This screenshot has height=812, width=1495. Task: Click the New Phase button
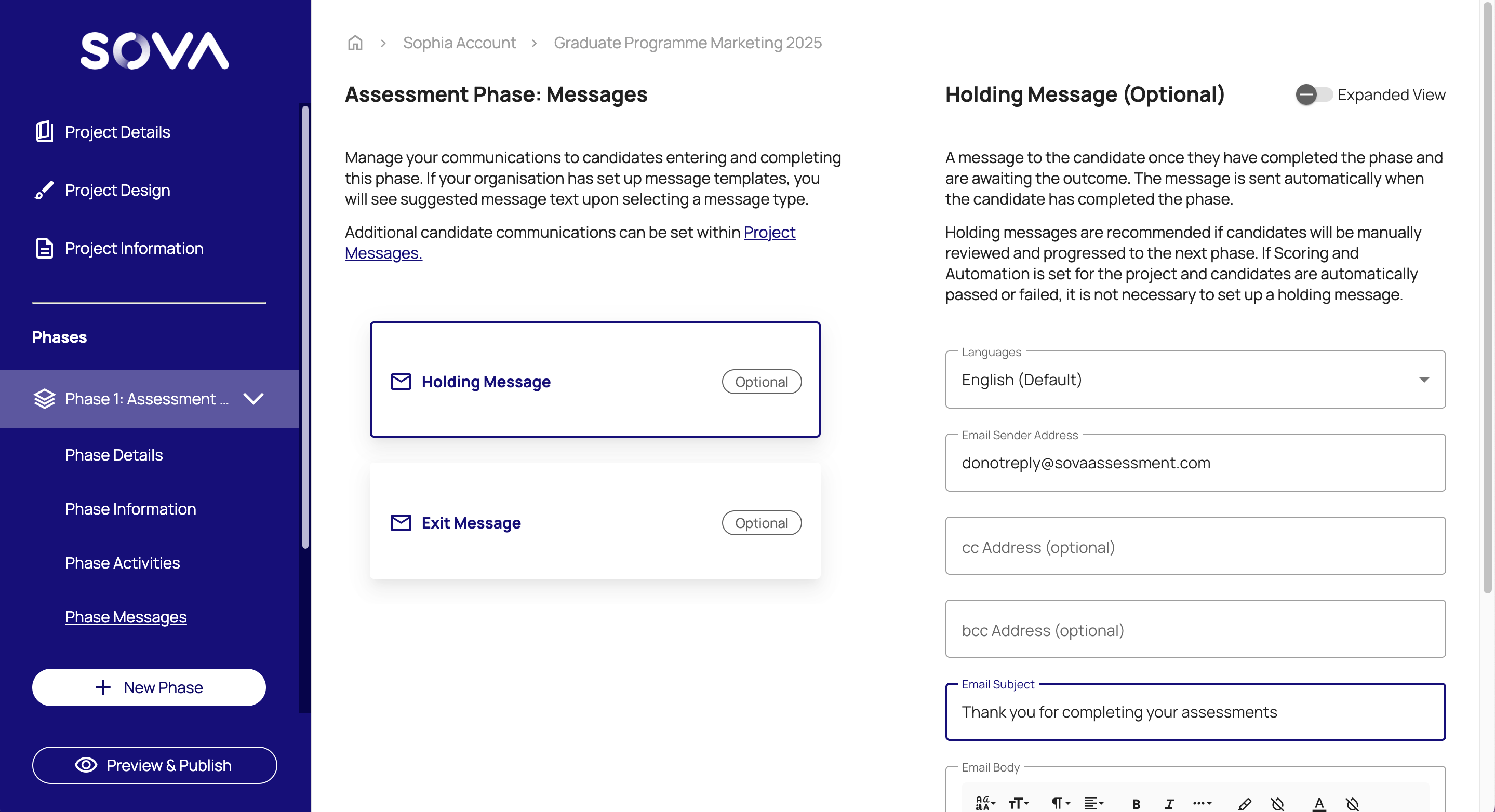(x=149, y=687)
